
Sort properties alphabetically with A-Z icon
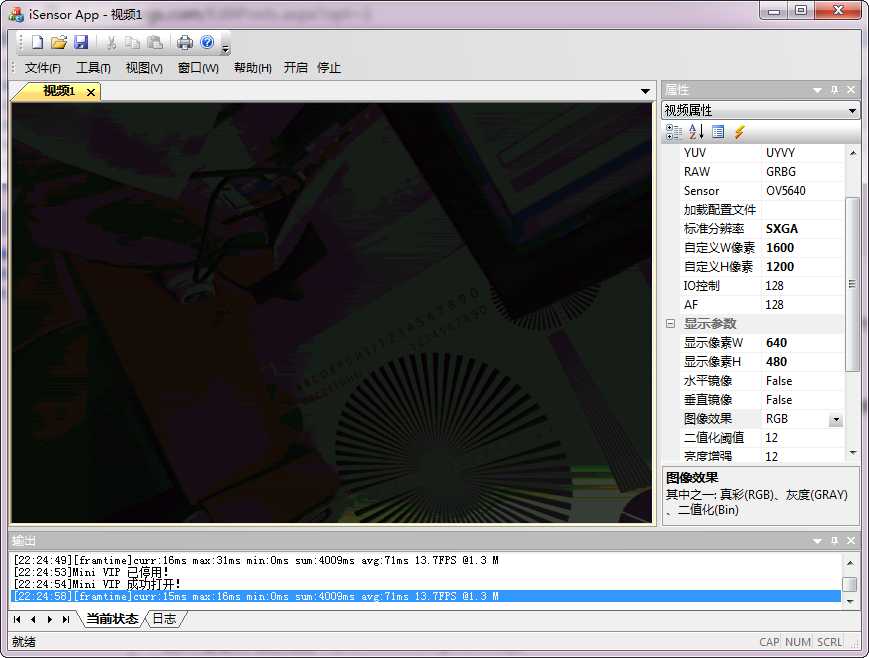pyautogui.click(x=696, y=132)
